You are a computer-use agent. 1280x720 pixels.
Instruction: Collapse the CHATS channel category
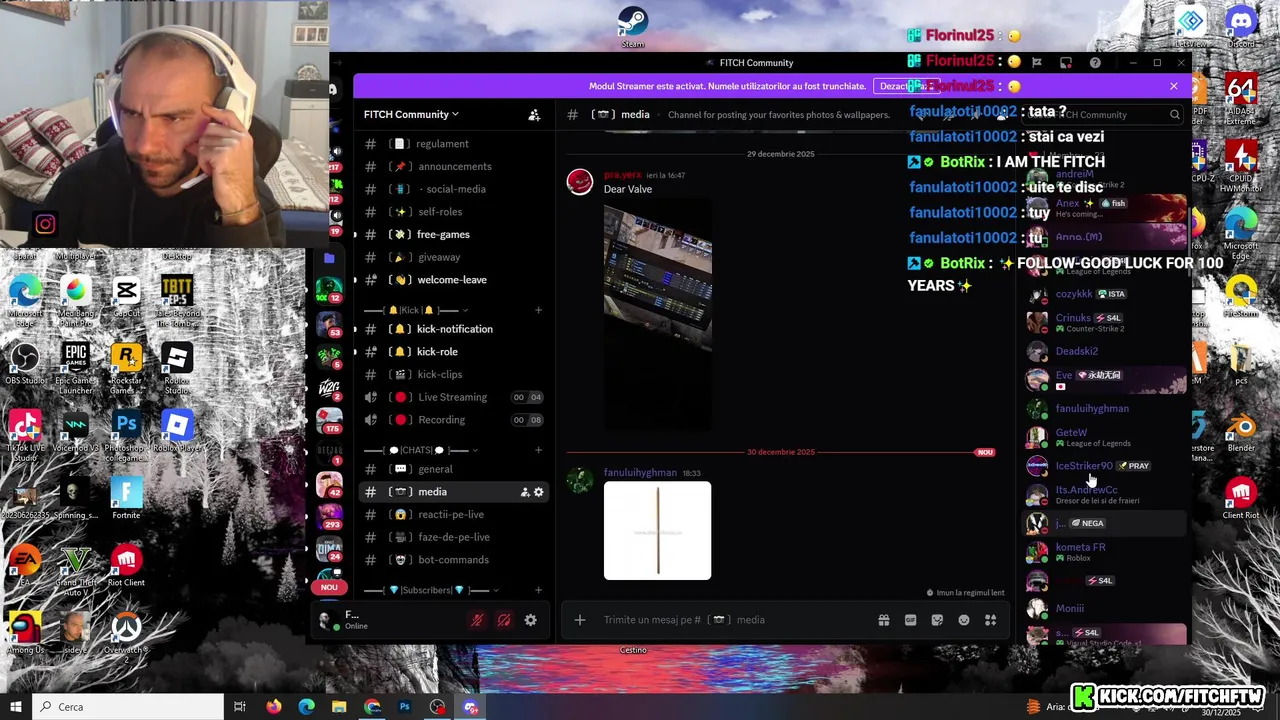pos(421,450)
